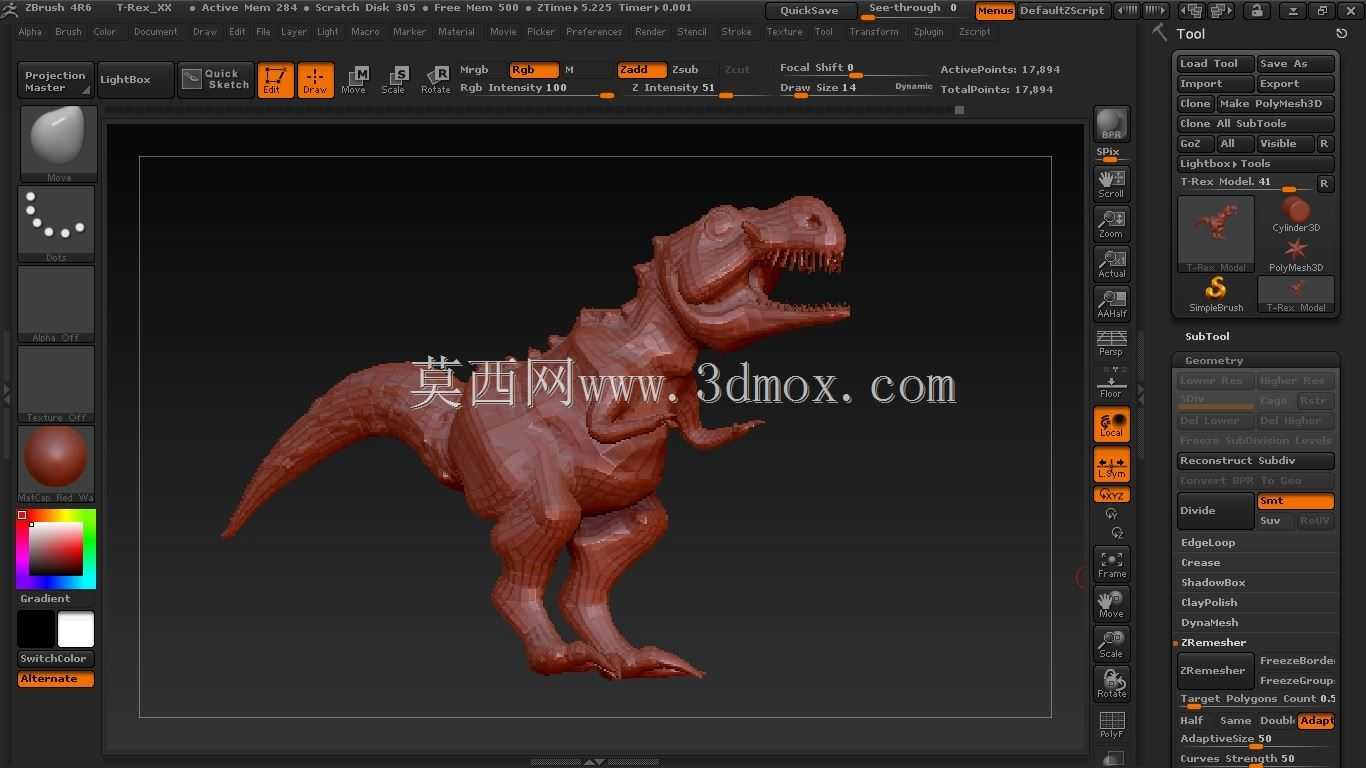Expand Lightbox Tools section
Screen dimensions: 1366x768
tap(1255, 164)
